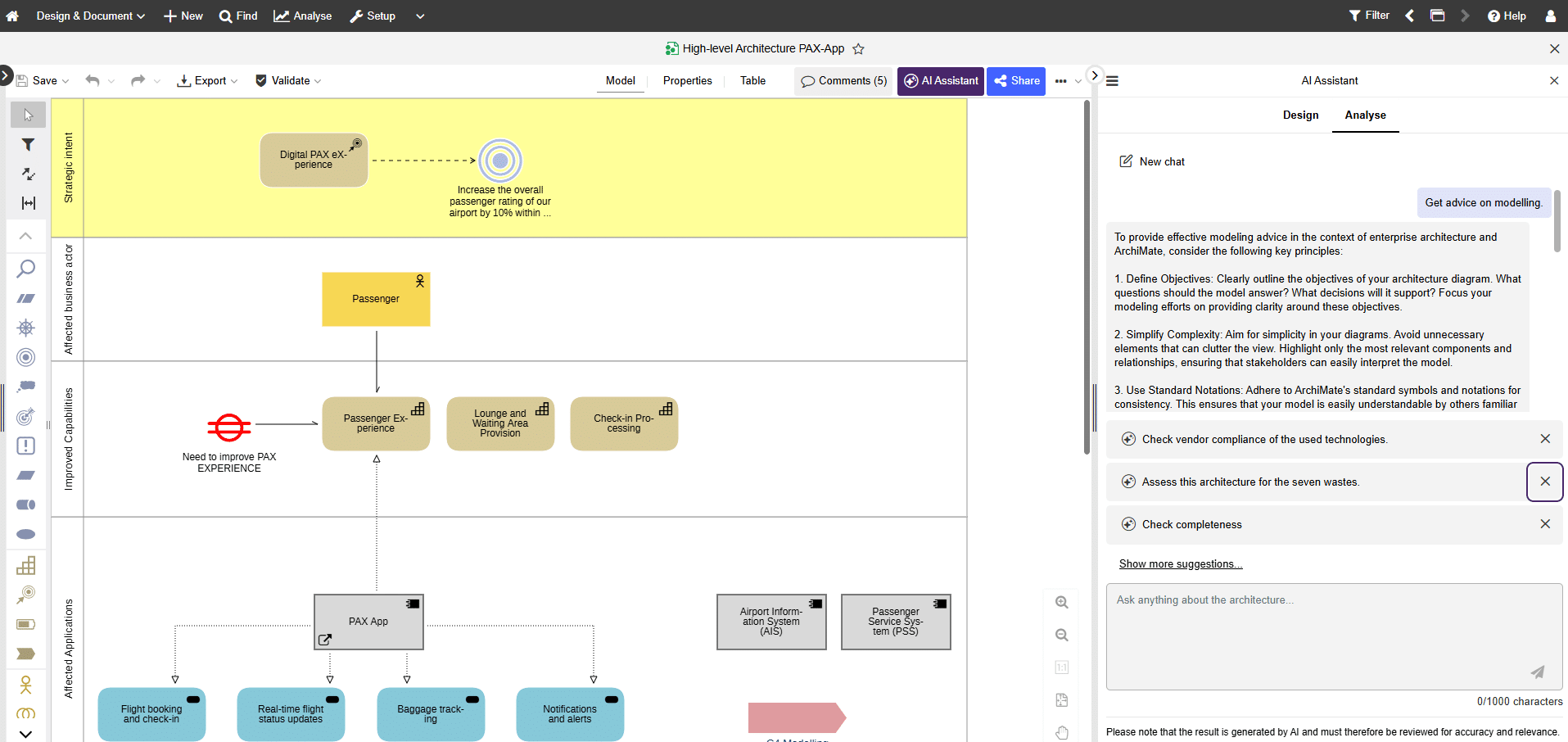The width and height of the screenshot is (1568, 742).
Task: Activate the pan hand tool
Action: (x=1061, y=732)
